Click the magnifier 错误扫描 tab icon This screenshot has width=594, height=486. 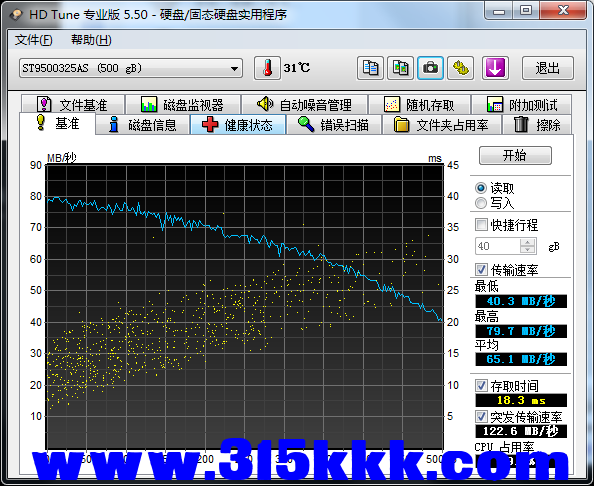point(306,125)
